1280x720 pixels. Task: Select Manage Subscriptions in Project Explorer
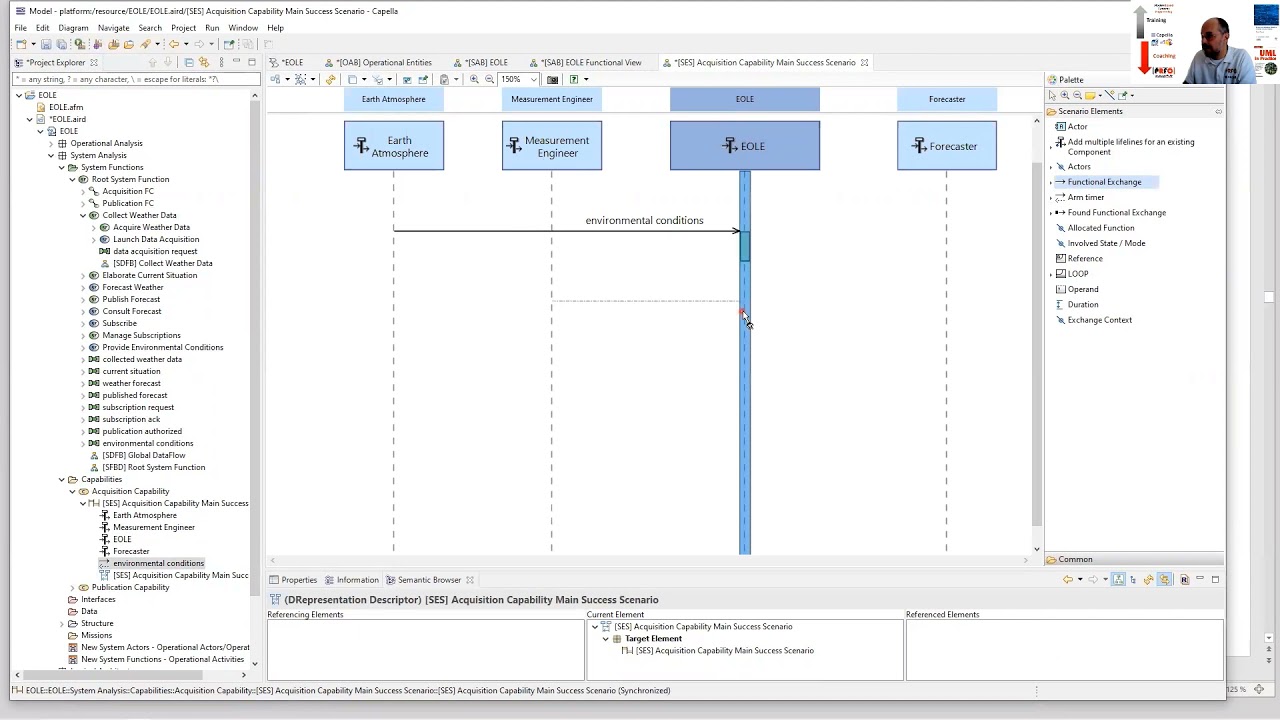tap(141, 335)
